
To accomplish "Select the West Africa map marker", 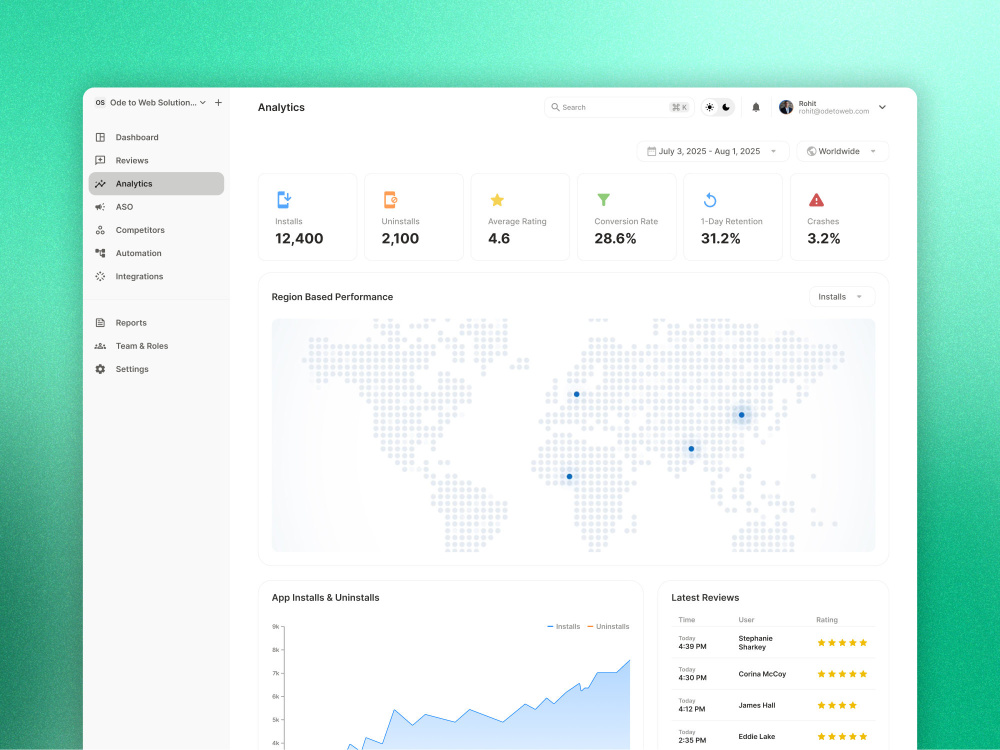I will 570,476.
